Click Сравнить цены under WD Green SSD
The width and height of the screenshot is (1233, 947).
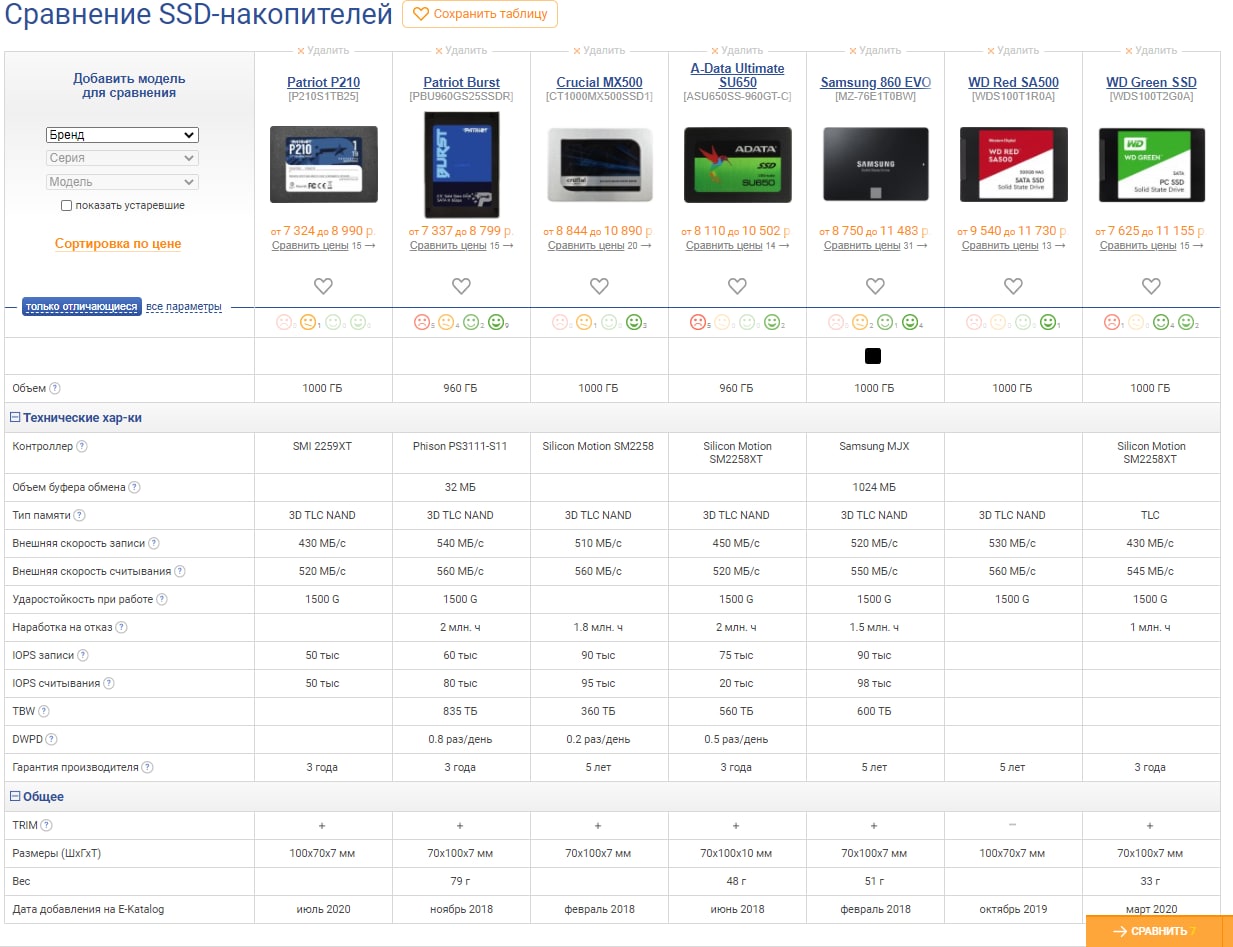[1138, 245]
